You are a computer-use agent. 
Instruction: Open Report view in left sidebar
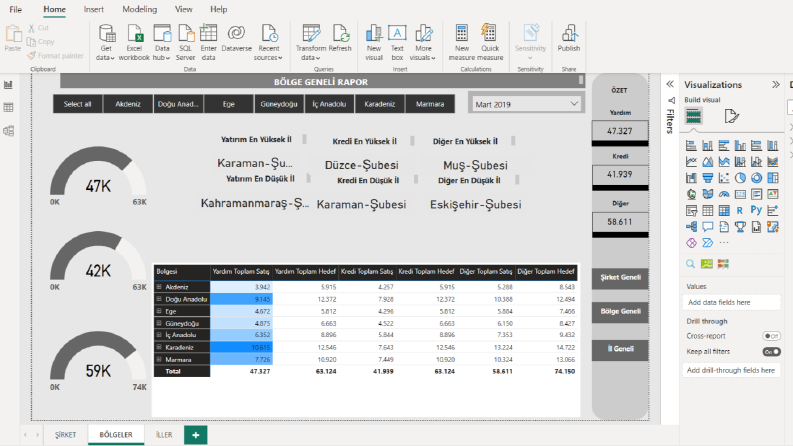(8, 85)
